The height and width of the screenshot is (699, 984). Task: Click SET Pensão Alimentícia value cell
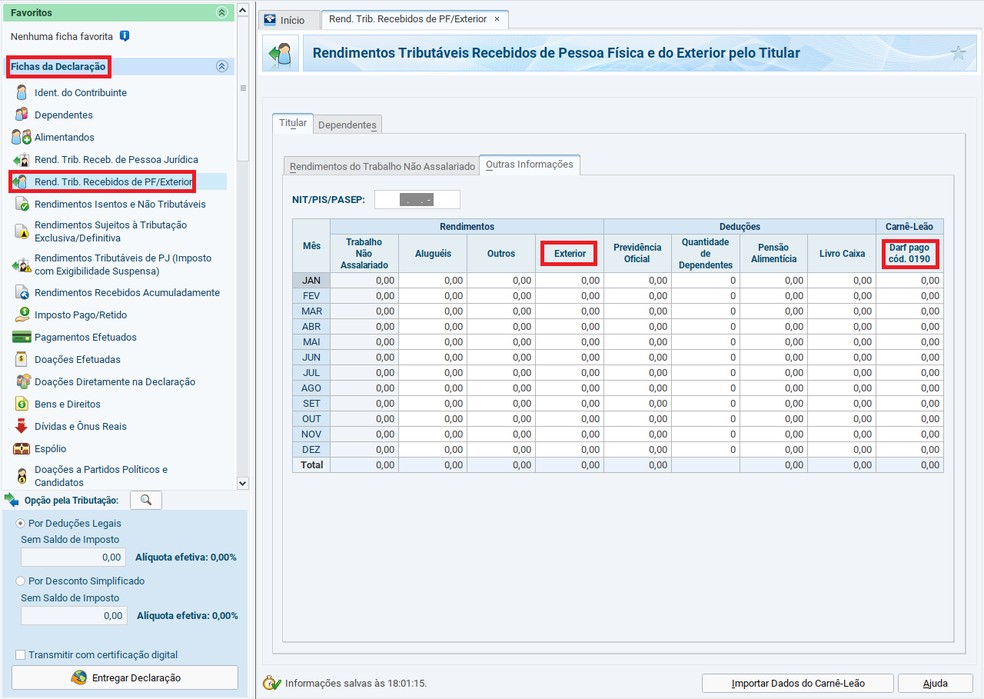click(x=774, y=403)
